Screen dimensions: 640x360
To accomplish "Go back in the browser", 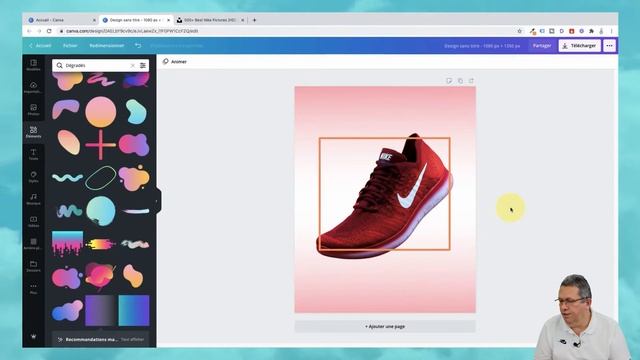I will 29,31.
